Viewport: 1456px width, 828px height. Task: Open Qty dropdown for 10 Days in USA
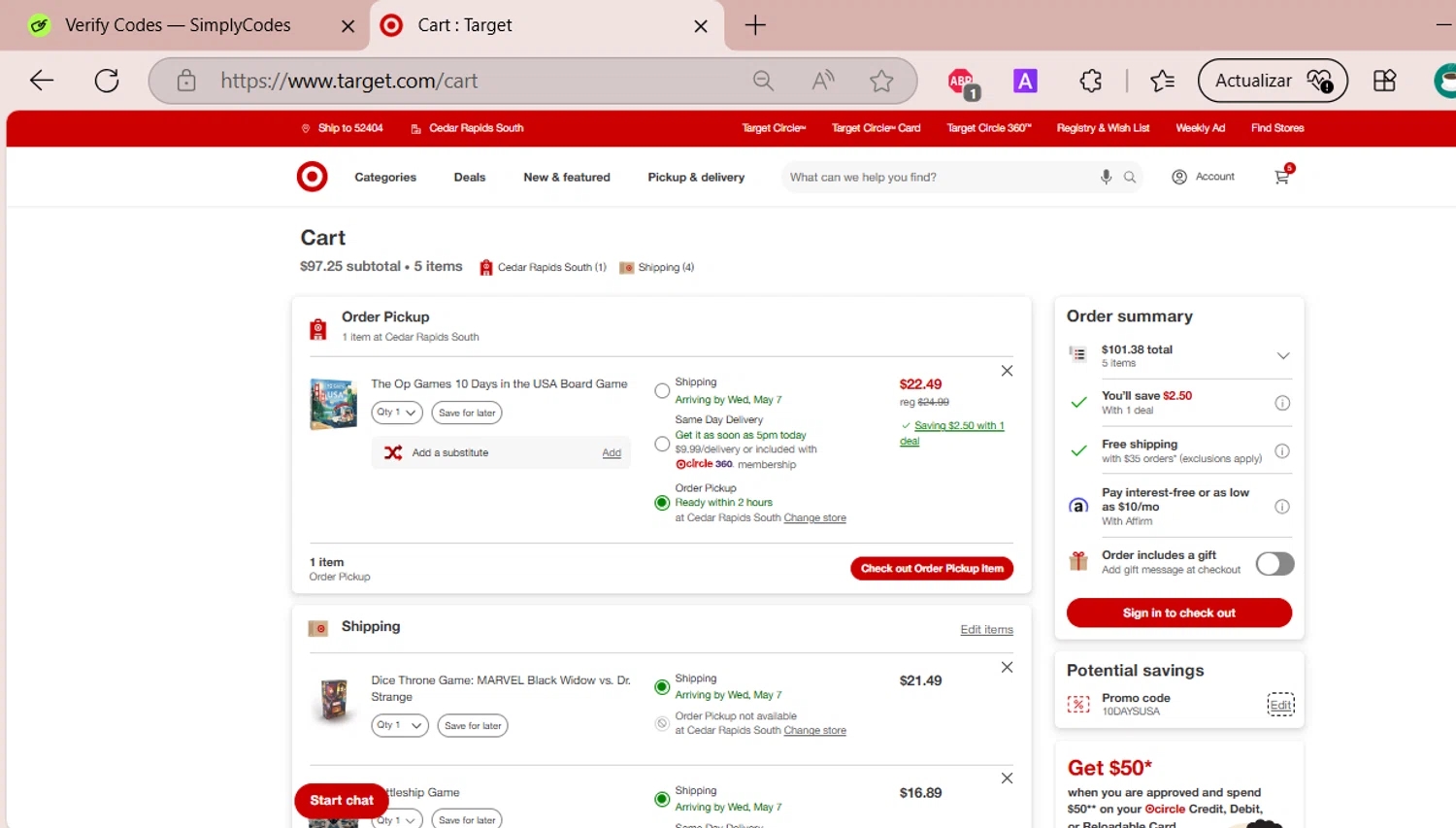coord(397,413)
